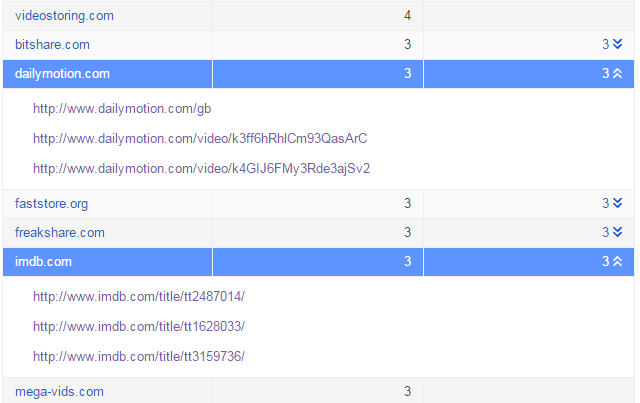Collapse the dailymotion.com URL list chevron
Image resolution: width=640 pixels, height=403 pixels.
pos(617,73)
